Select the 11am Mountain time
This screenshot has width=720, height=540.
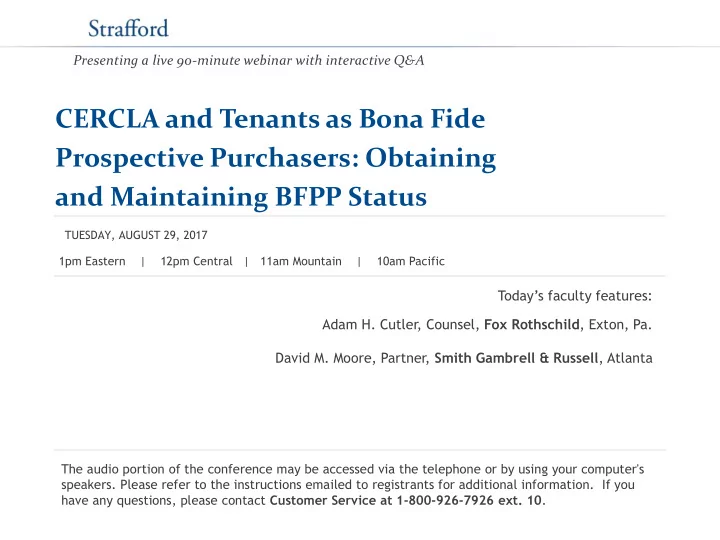point(301,261)
